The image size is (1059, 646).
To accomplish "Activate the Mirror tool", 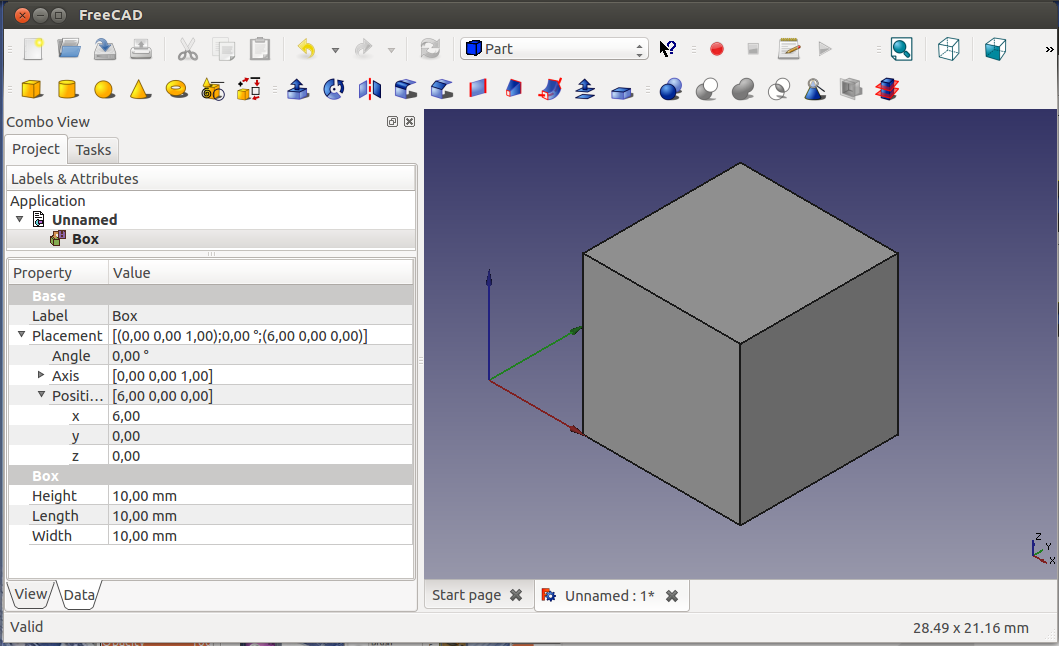I will tap(370, 90).
